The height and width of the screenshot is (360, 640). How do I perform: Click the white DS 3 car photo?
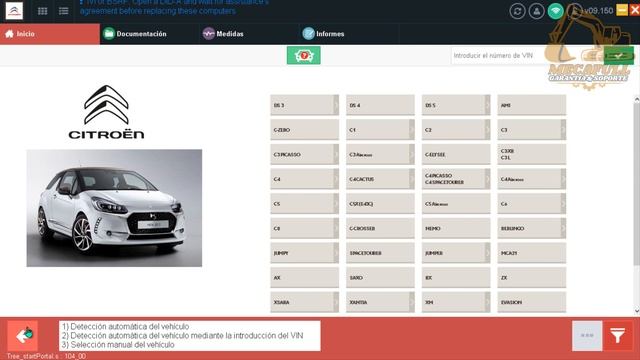click(x=114, y=208)
